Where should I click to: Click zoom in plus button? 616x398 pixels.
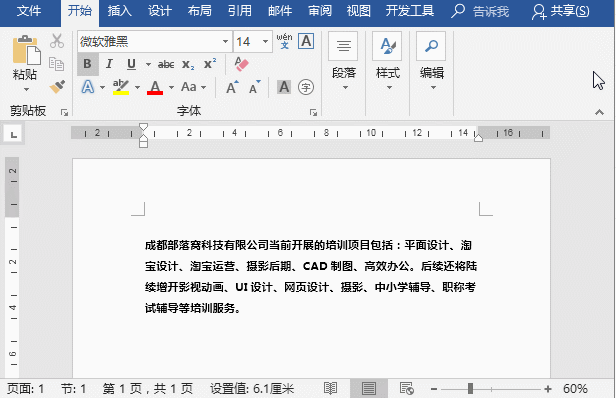tap(548, 389)
